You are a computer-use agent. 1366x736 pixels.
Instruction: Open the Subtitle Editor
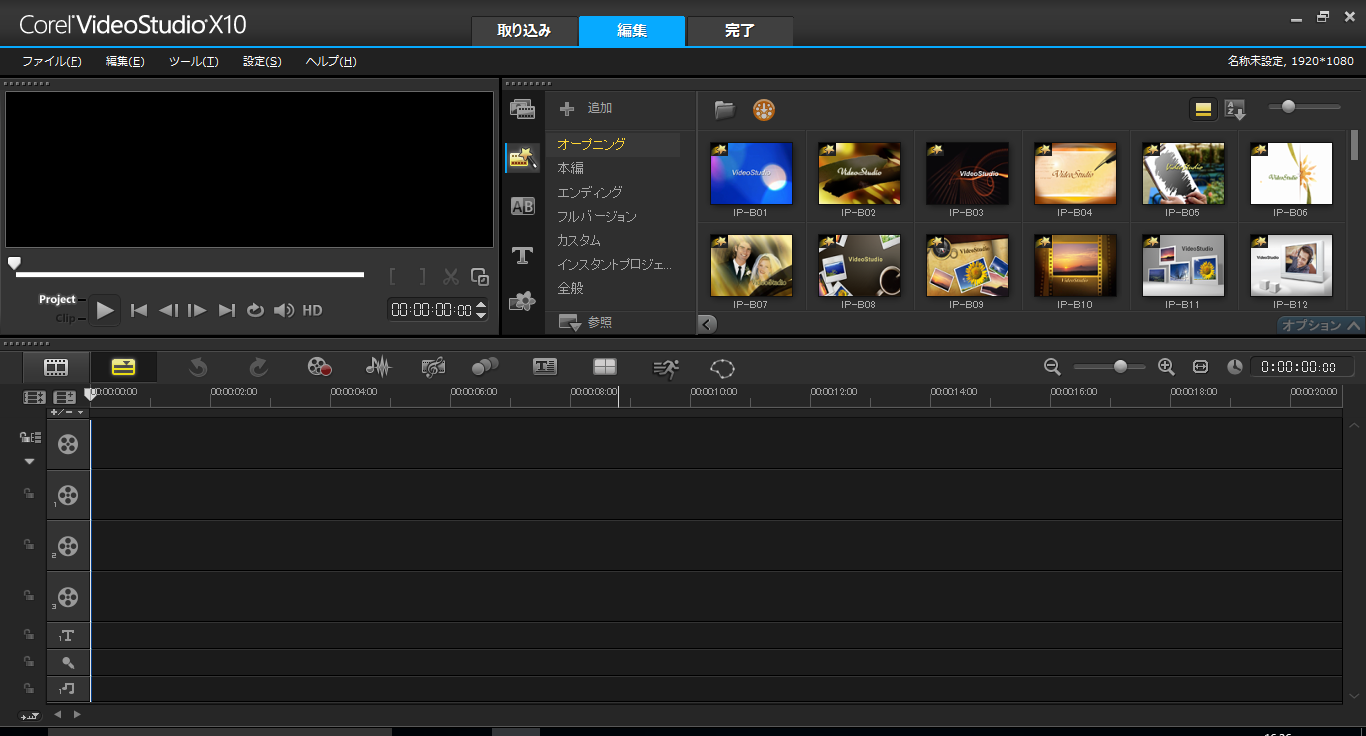(545, 367)
